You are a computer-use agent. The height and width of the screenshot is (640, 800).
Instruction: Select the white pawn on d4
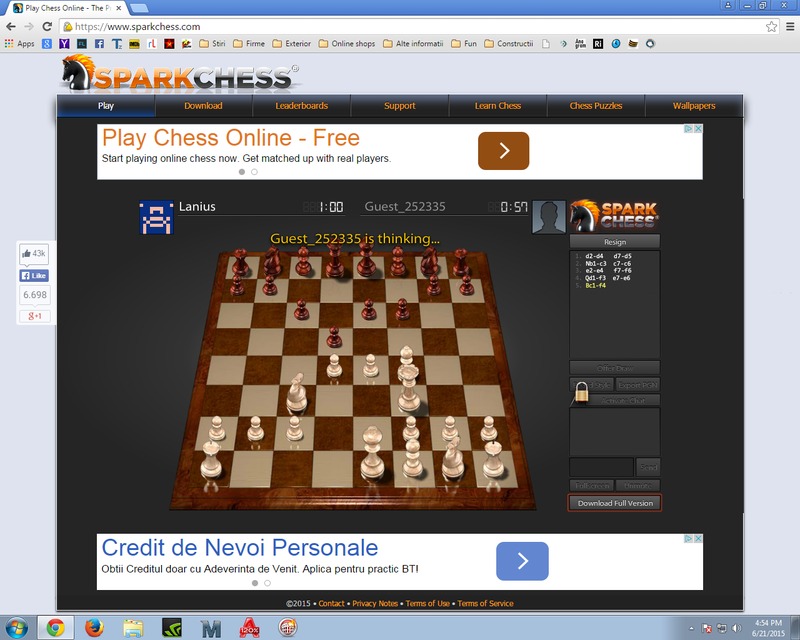coord(334,365)
